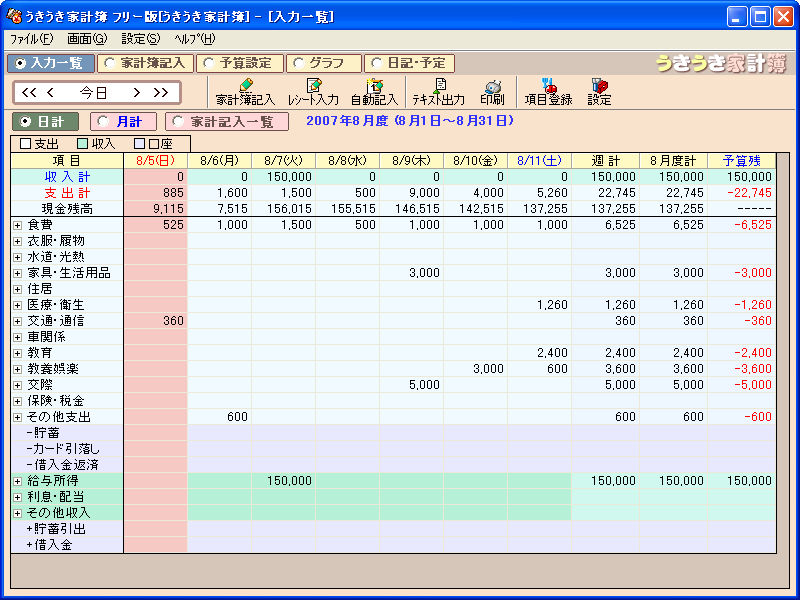Open the 設定(S) menu
Screen dimensions: 800x600
point(141,39)
